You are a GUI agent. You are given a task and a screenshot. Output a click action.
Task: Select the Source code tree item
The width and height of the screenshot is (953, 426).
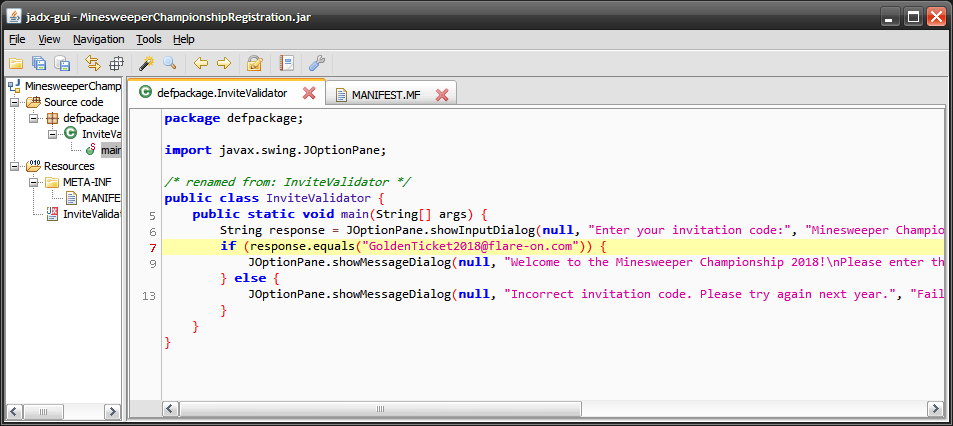point(74,102)
